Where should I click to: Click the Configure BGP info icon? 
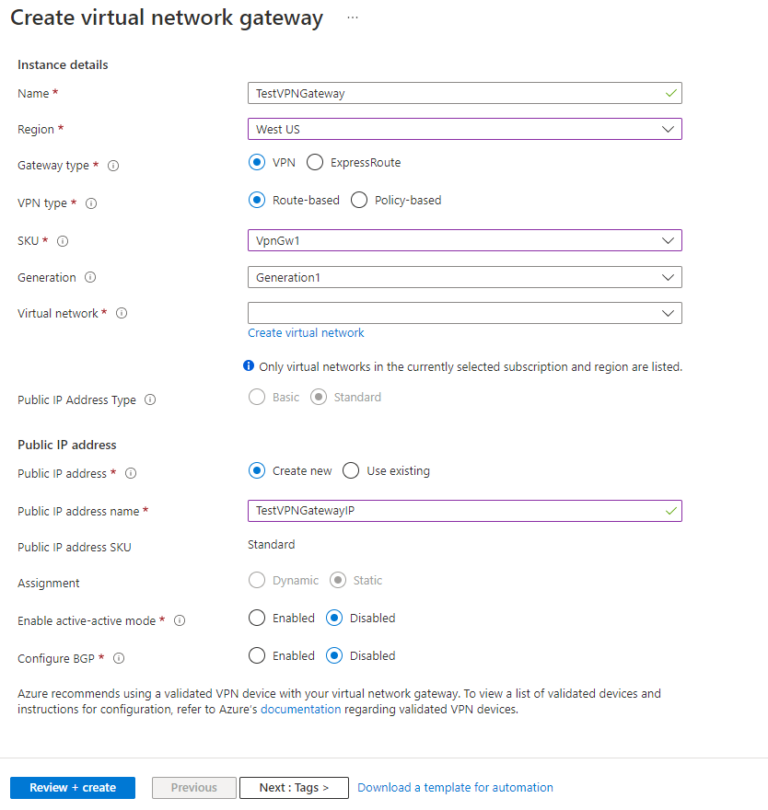118,658
